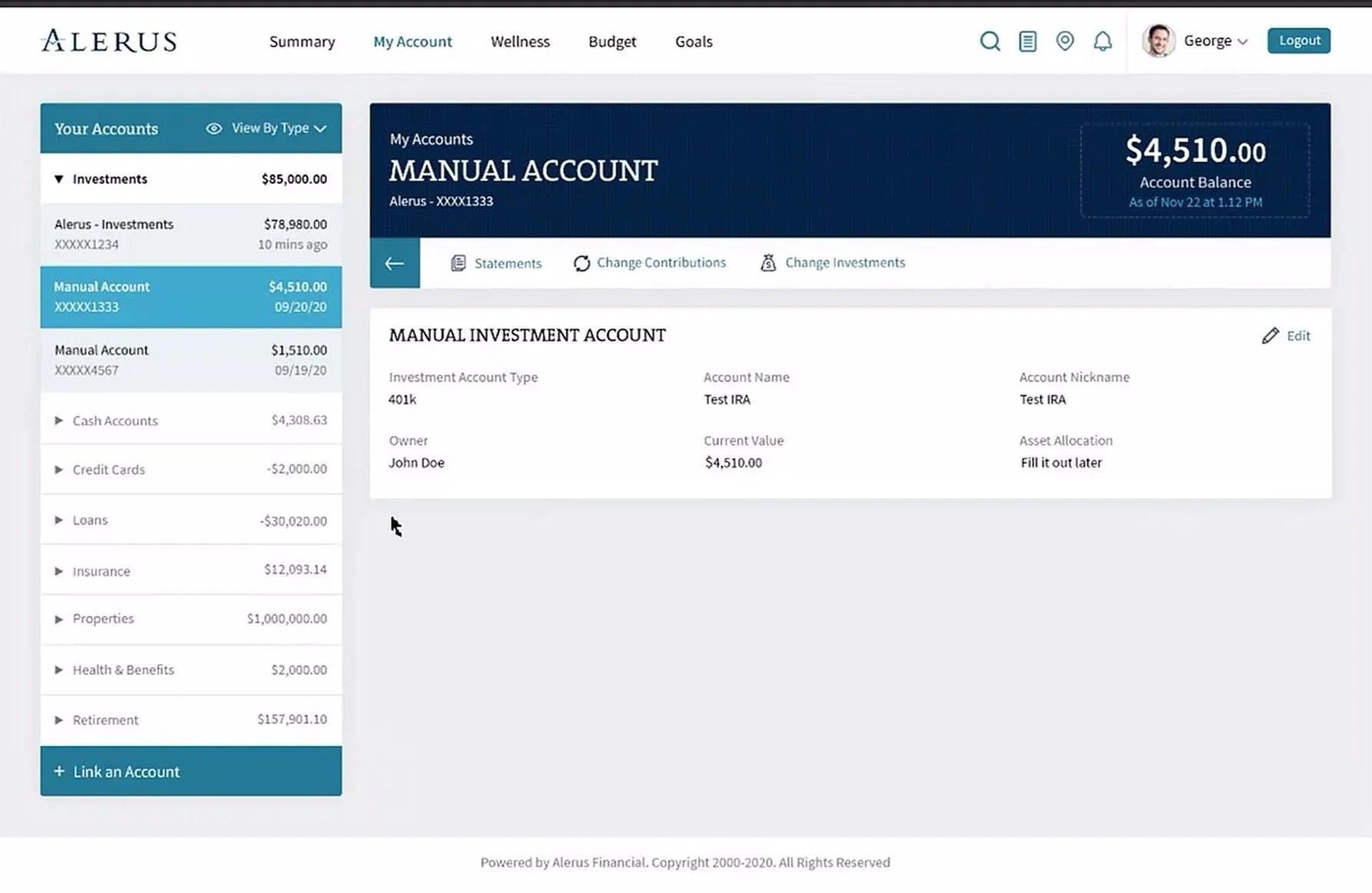Open the Goals tab
This screenshot has width=1372, height=893.
[x=694, y=41]
